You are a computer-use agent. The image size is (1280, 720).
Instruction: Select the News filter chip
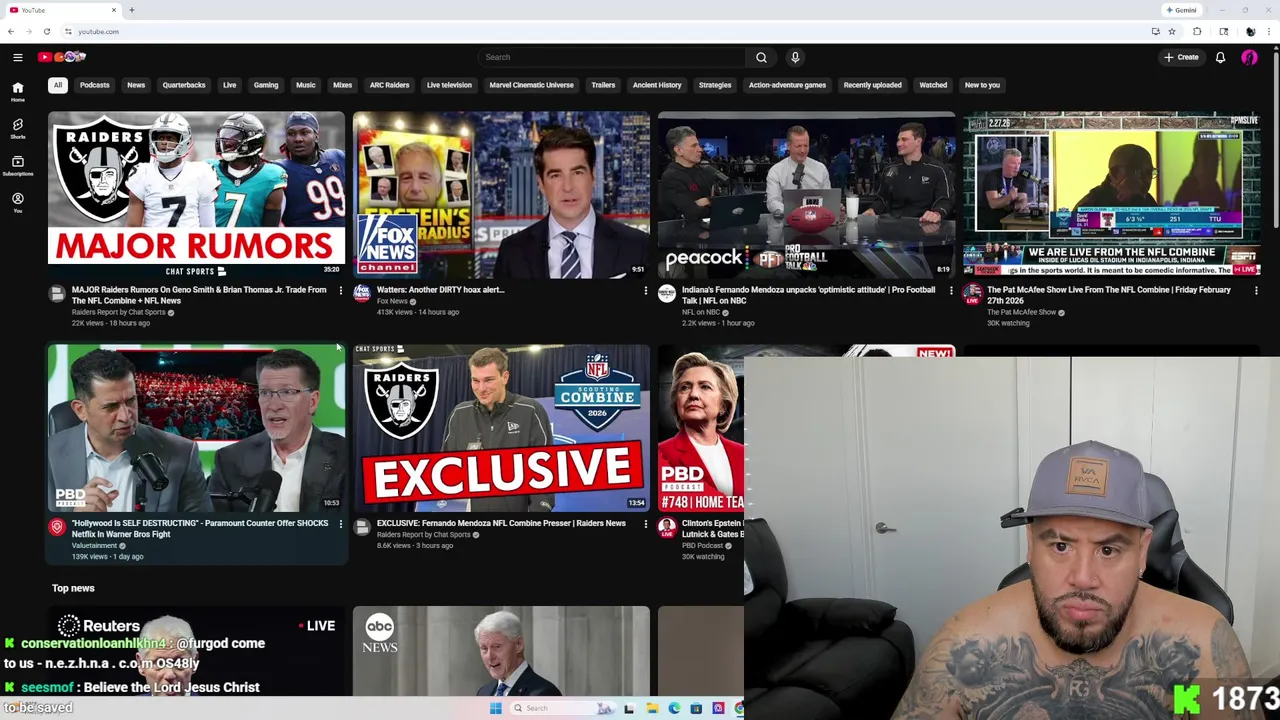pos(136,85)
